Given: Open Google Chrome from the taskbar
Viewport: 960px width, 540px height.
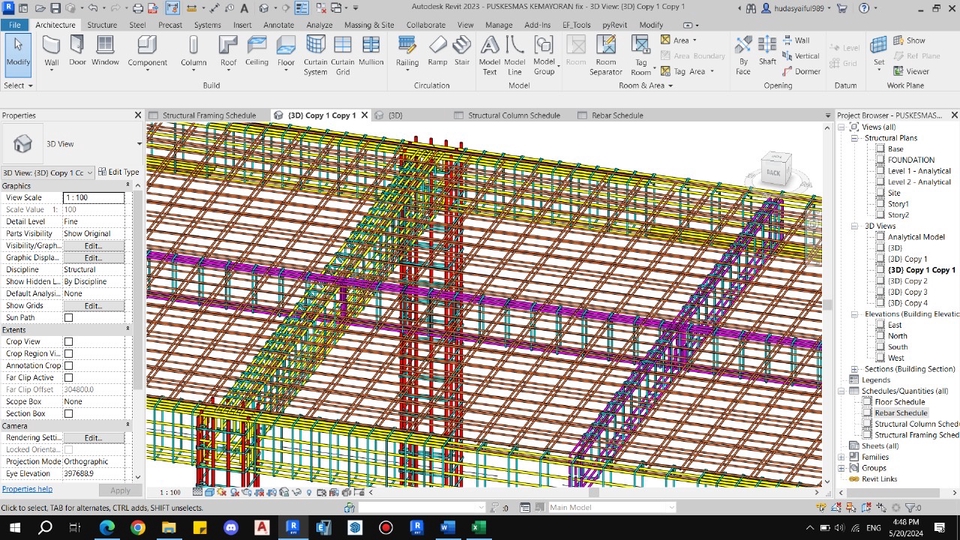Looking at the screenshot, I should (138, 527).
